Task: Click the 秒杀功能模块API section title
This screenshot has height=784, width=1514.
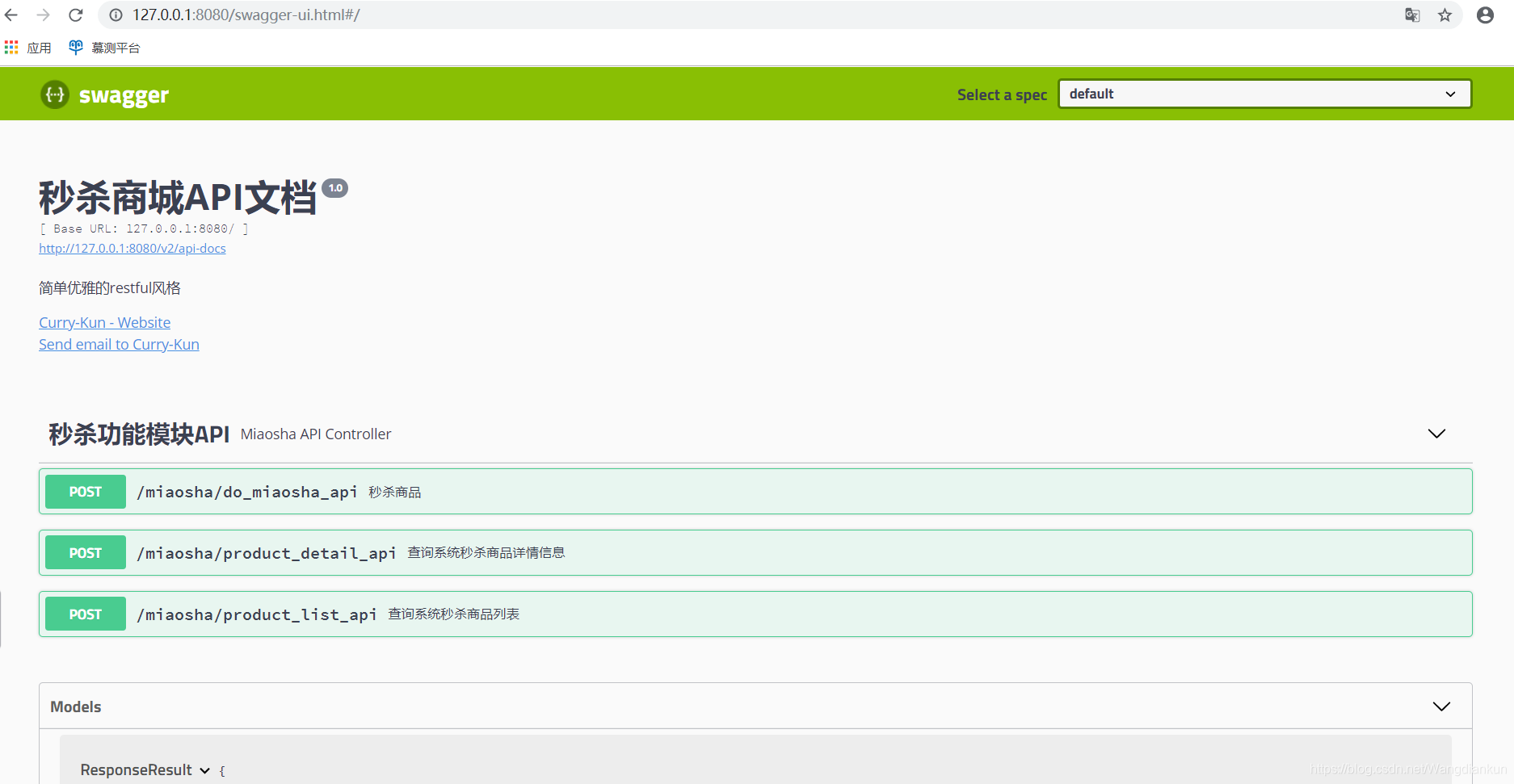Action: point(139,434)
